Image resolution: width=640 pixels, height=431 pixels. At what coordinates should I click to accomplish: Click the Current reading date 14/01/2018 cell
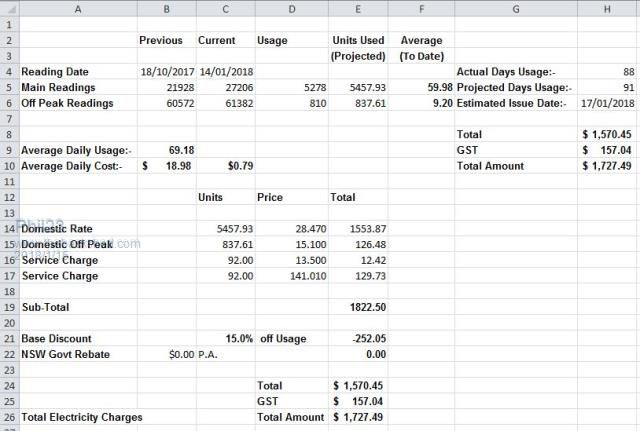pos(225,72)
